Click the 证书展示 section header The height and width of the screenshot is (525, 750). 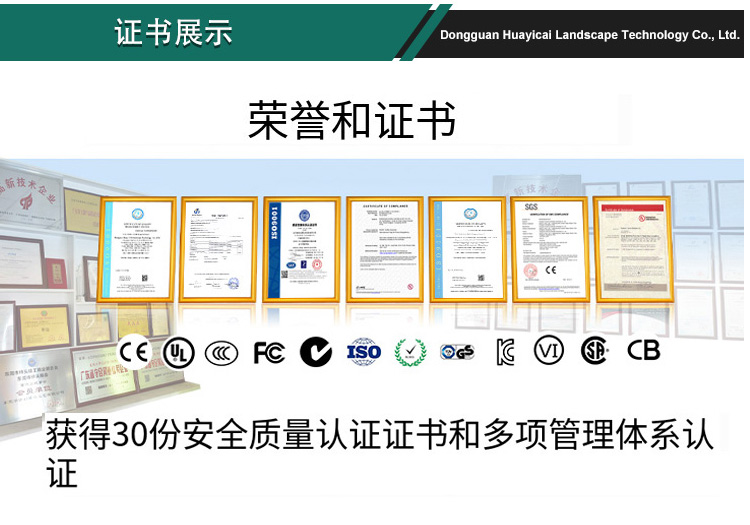click(x=174, y=32)
